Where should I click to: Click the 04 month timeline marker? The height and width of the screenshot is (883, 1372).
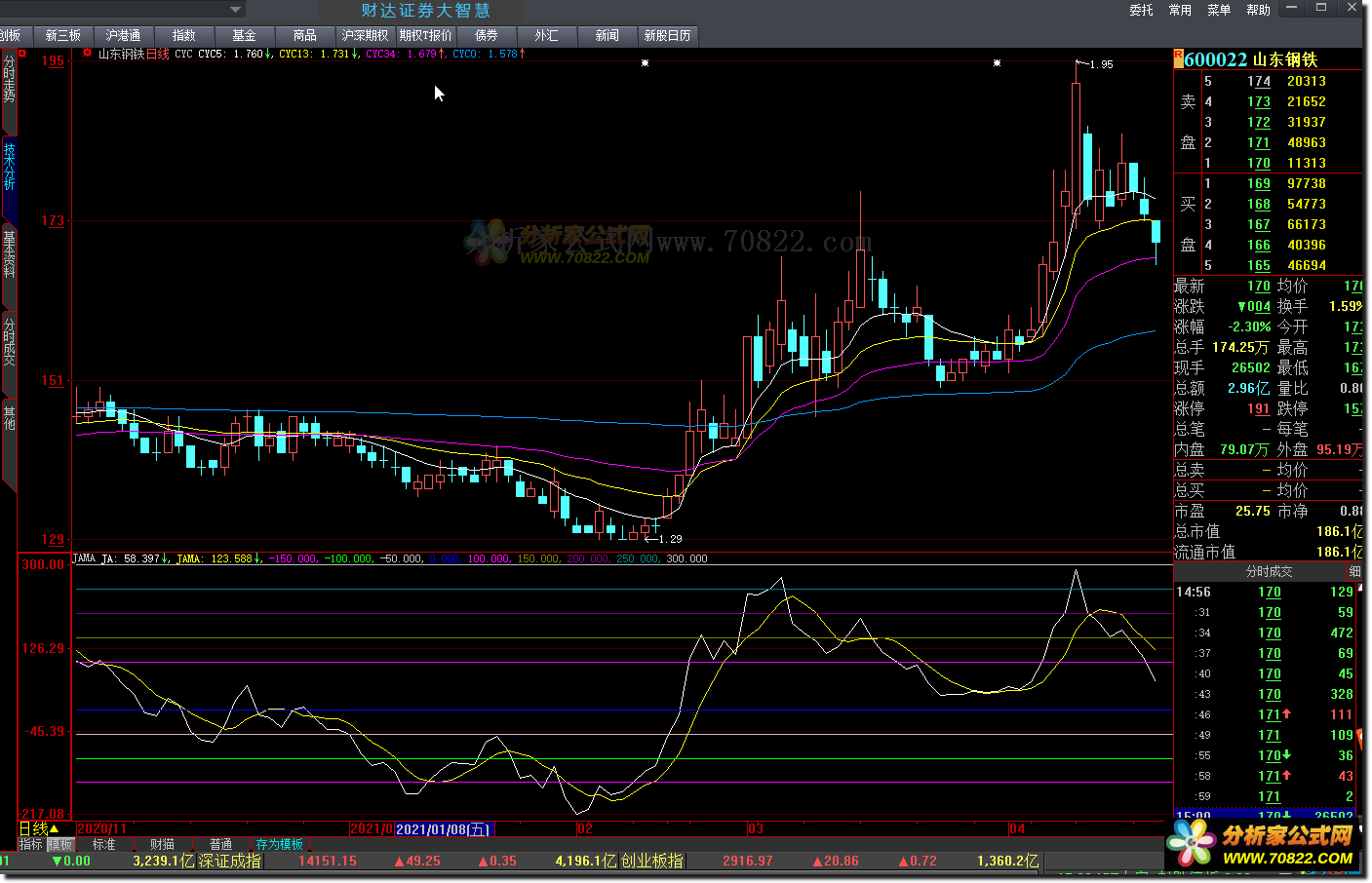tap(1017, 829)
